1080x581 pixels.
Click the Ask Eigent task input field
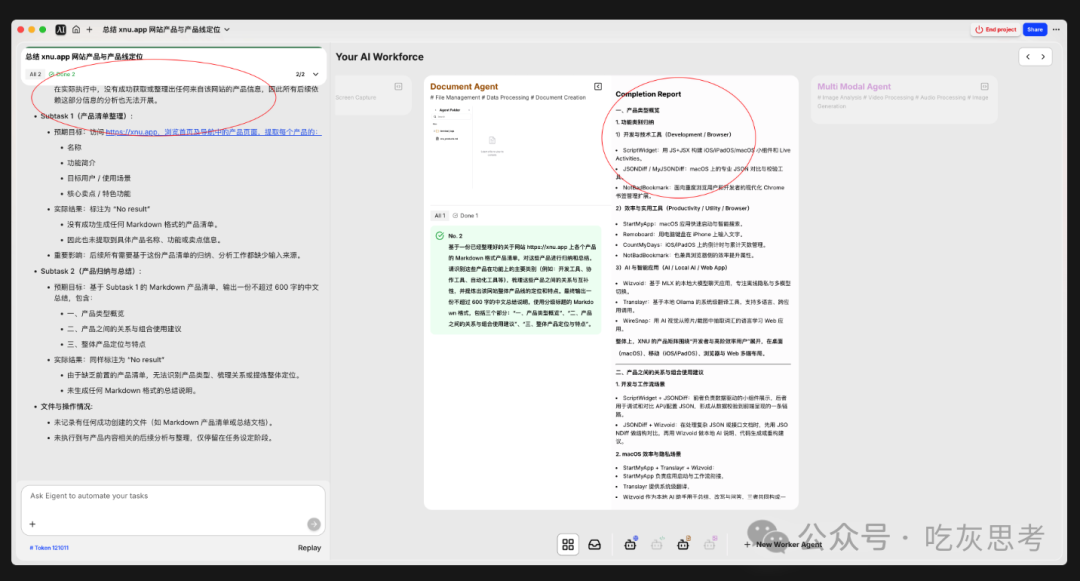[x=174, y=496]
